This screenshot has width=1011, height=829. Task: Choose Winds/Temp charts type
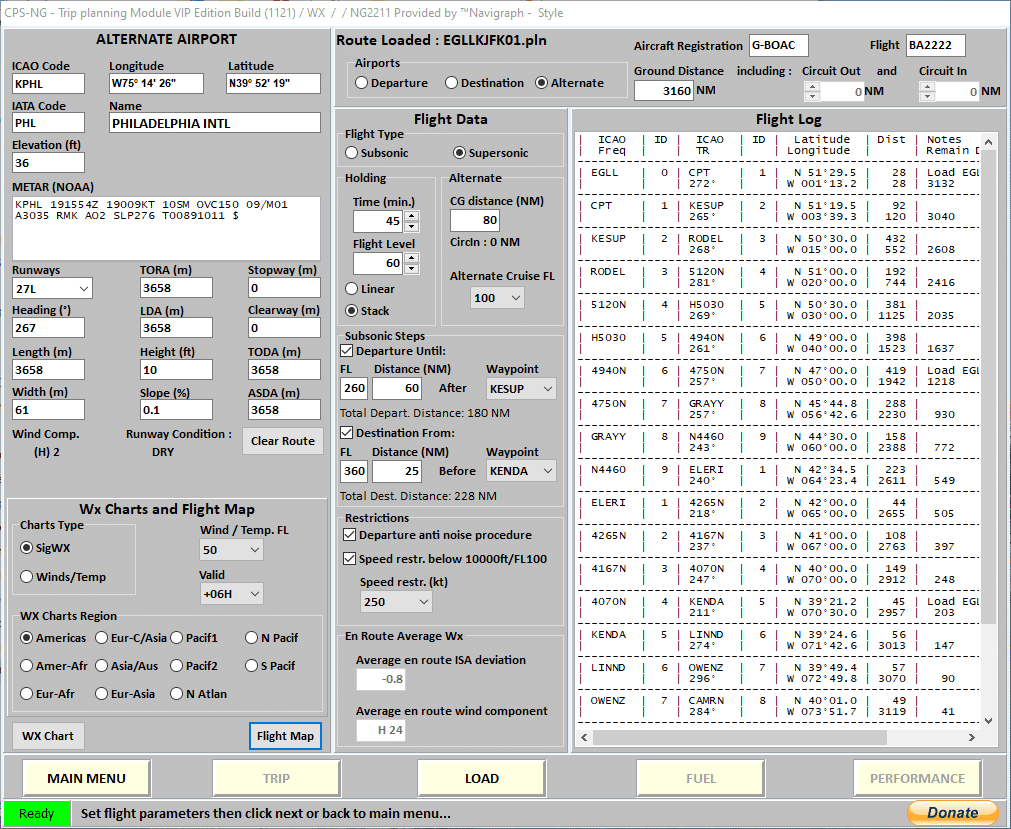28,576
